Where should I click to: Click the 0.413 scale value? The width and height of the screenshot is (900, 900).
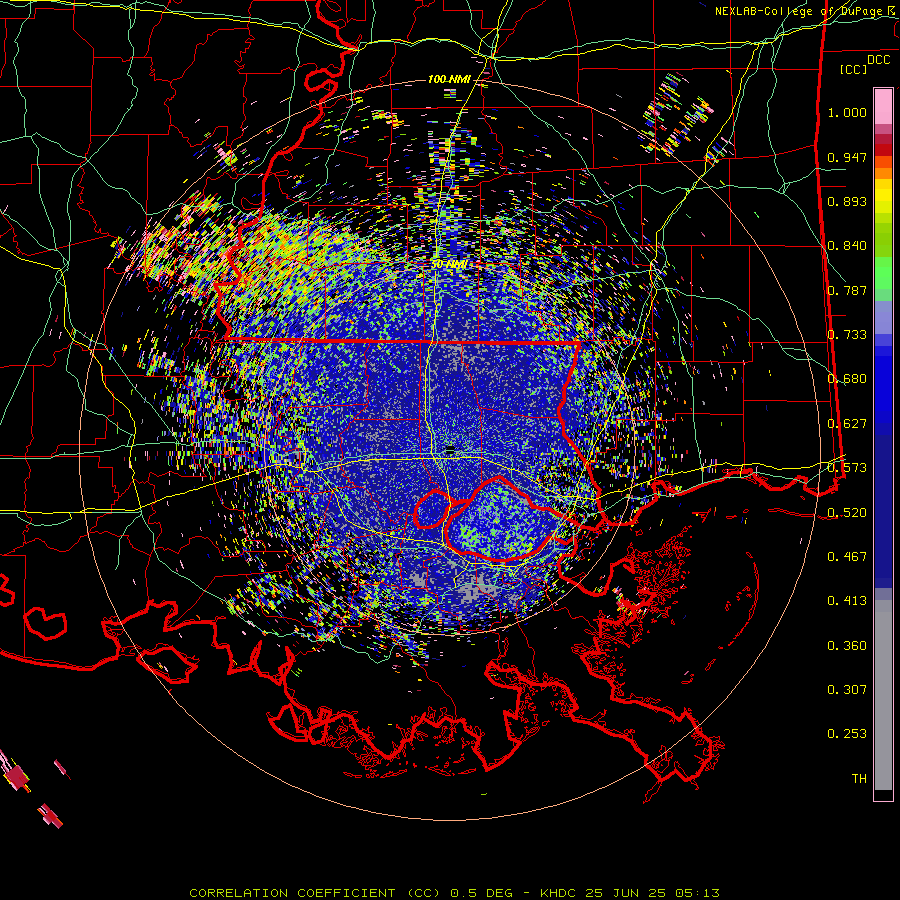(x=847, y=601)
